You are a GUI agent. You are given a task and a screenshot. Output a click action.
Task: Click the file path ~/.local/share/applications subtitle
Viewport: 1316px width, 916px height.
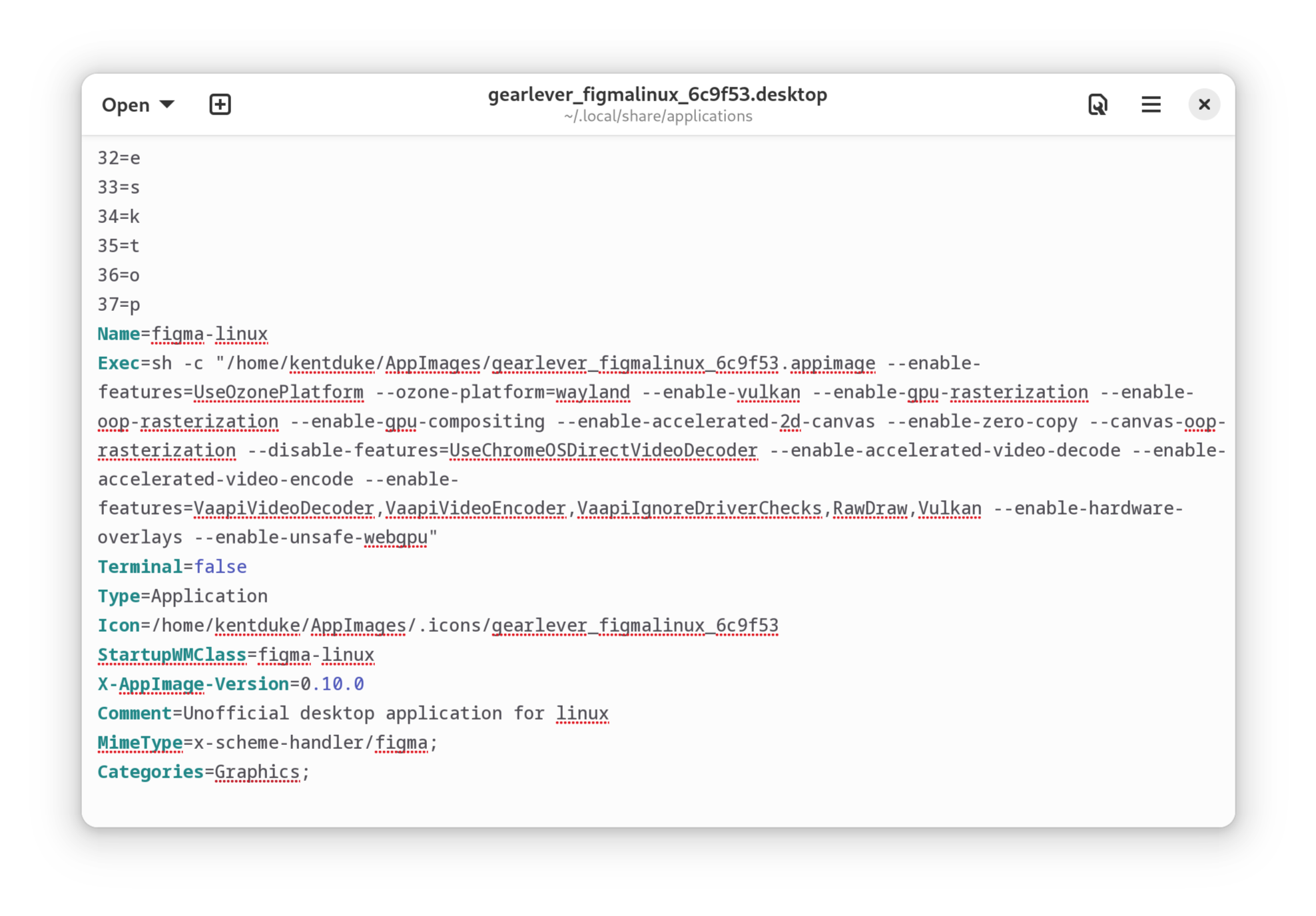point(657,116)
